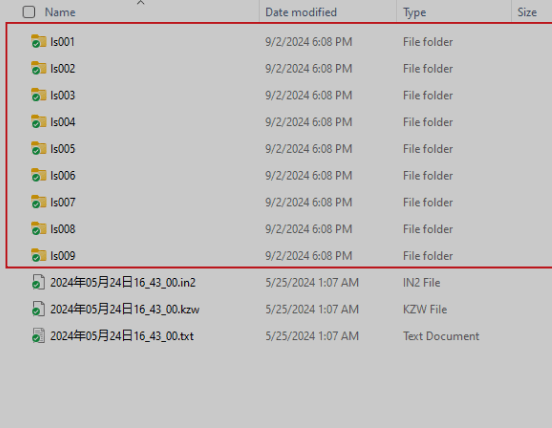The height and width of the screenshot is (428, 552).
Task: Select the ls008 folder name
Action: 63,229
